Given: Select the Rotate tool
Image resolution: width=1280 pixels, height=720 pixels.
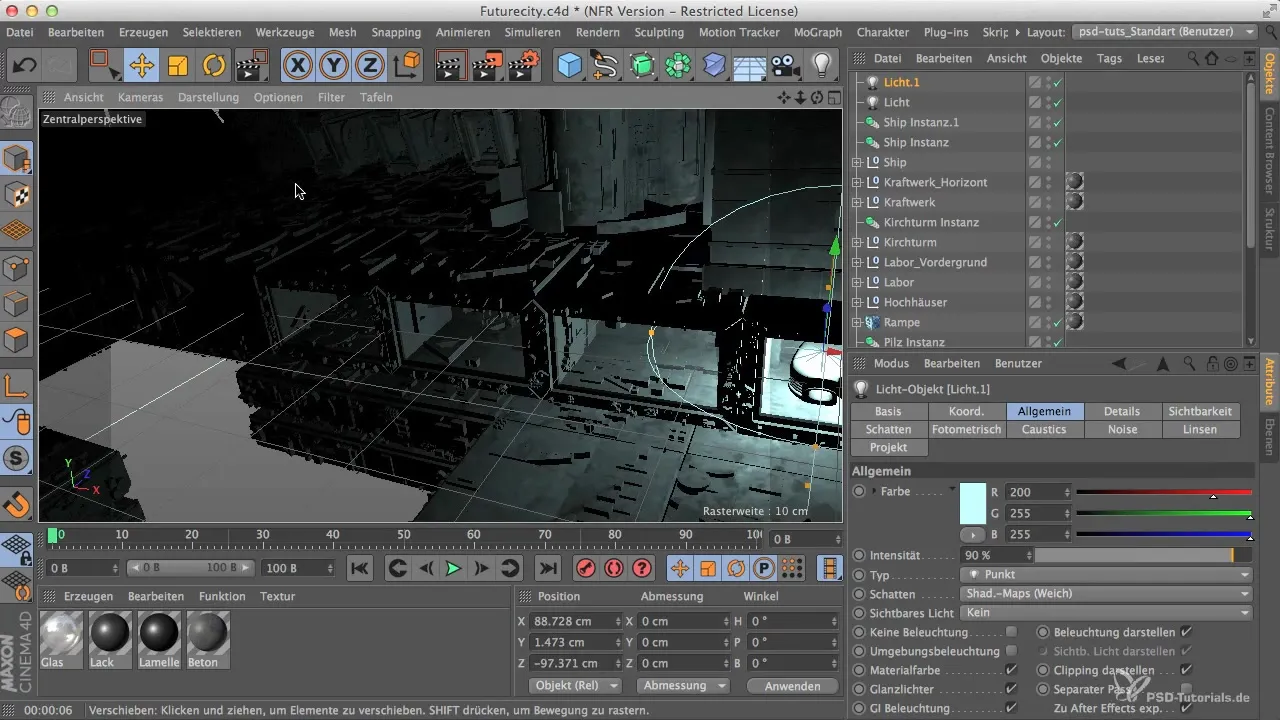Looking at the screenshot, I should click(x=214, y=66).
